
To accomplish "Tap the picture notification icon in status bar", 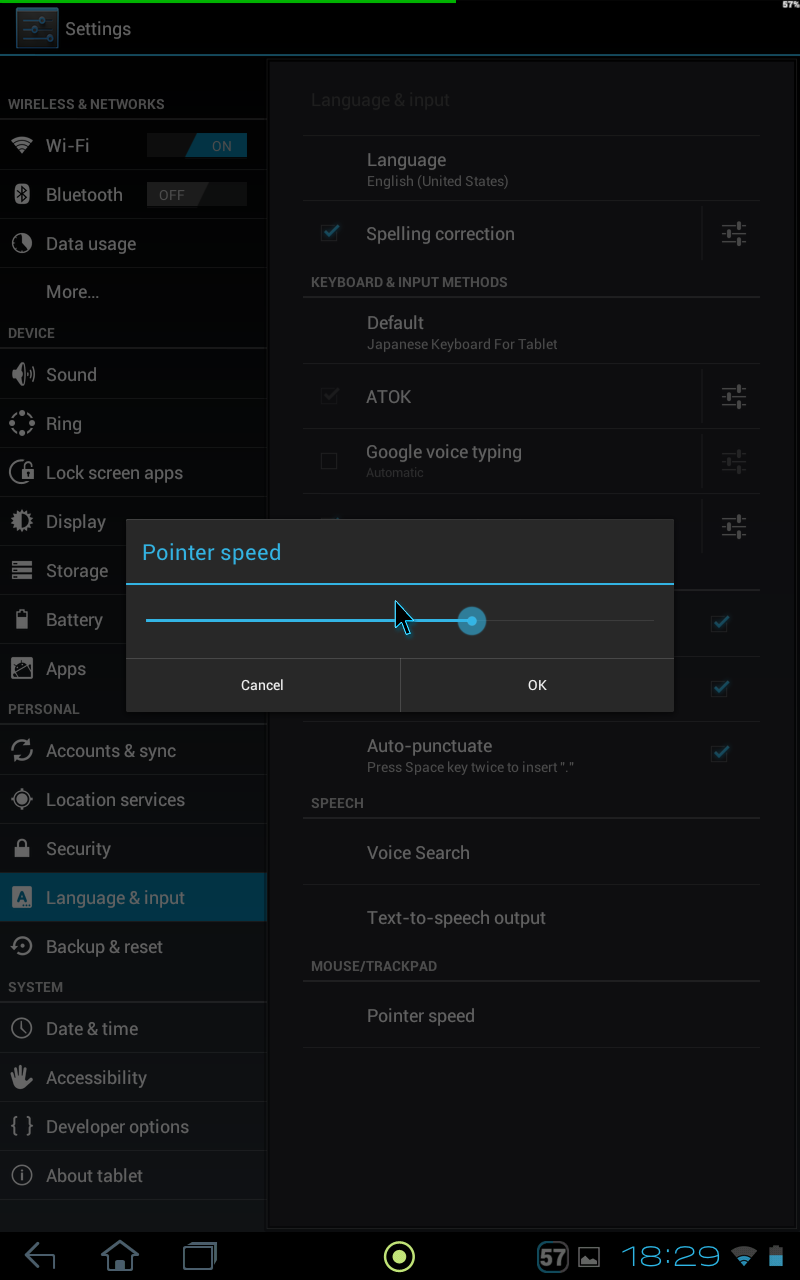I will click(589, 1257).
